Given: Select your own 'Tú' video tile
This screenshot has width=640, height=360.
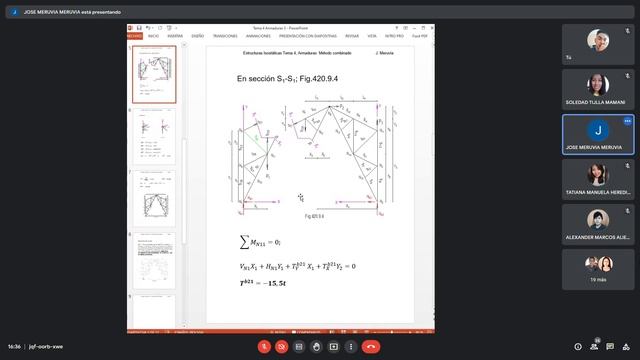Looking at the screenshot, I should [x=598, y=44].
